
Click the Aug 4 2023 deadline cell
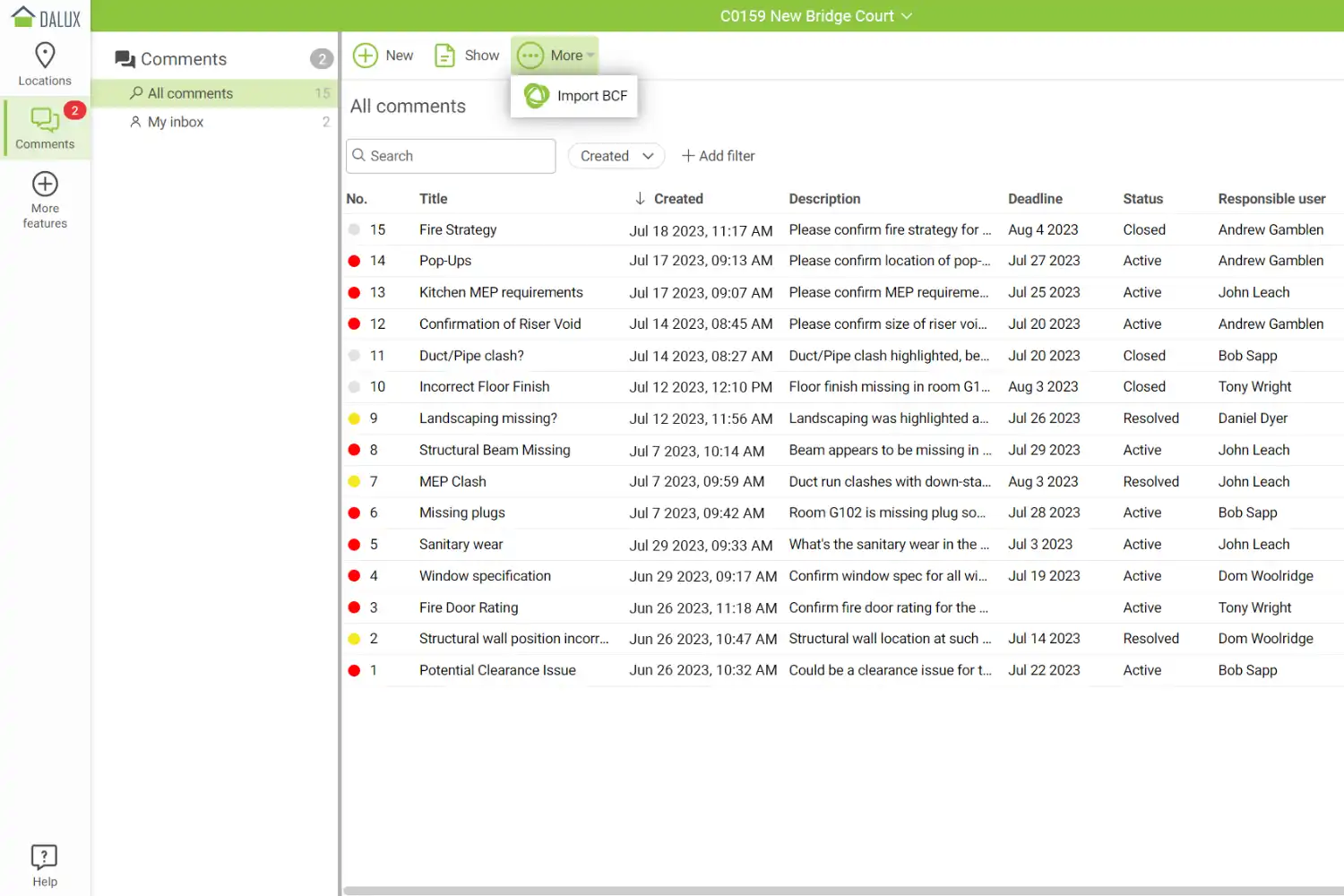click(x=1043, y=229)
